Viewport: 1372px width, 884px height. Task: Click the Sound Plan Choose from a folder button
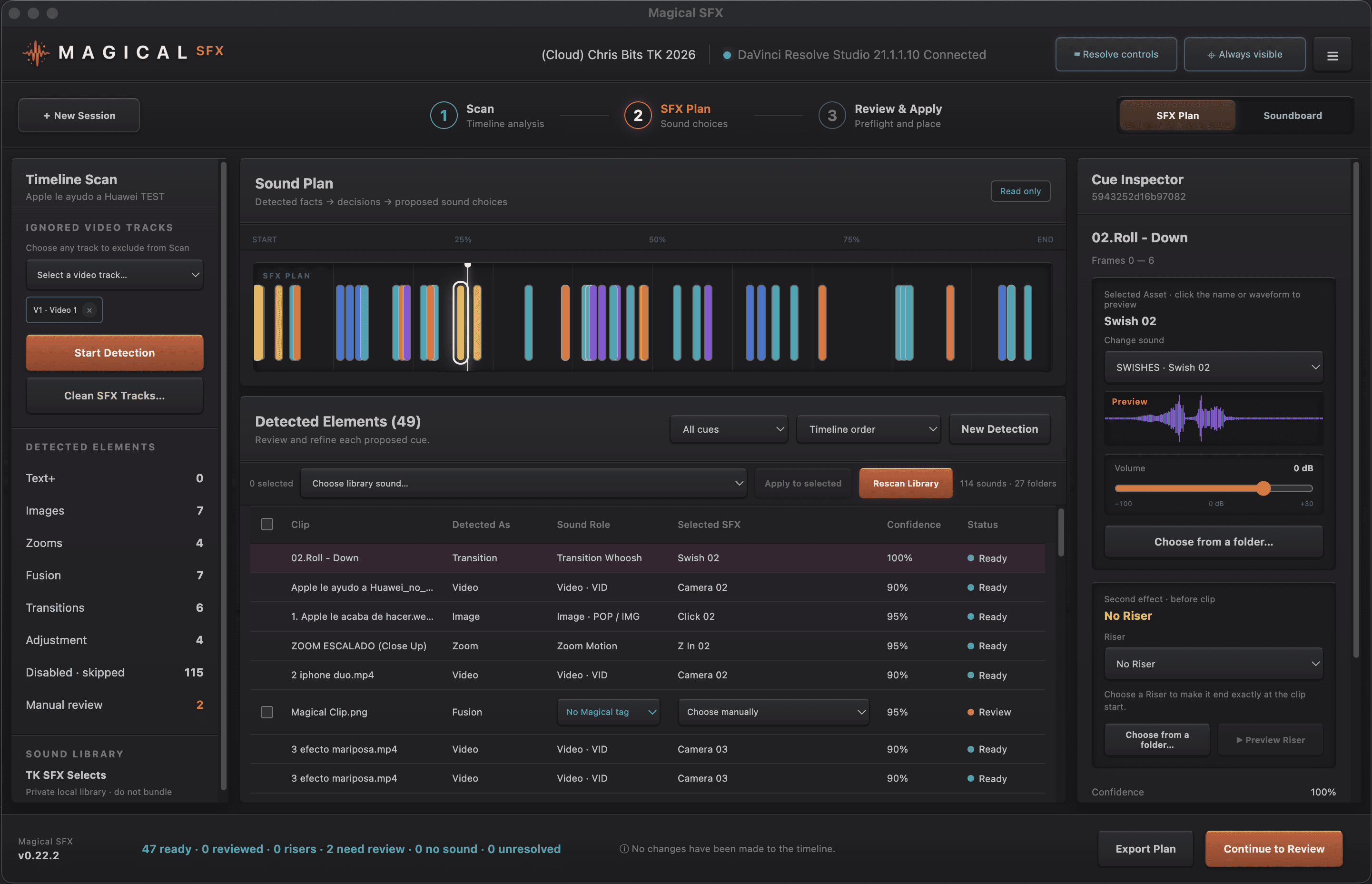(1214, 542)
